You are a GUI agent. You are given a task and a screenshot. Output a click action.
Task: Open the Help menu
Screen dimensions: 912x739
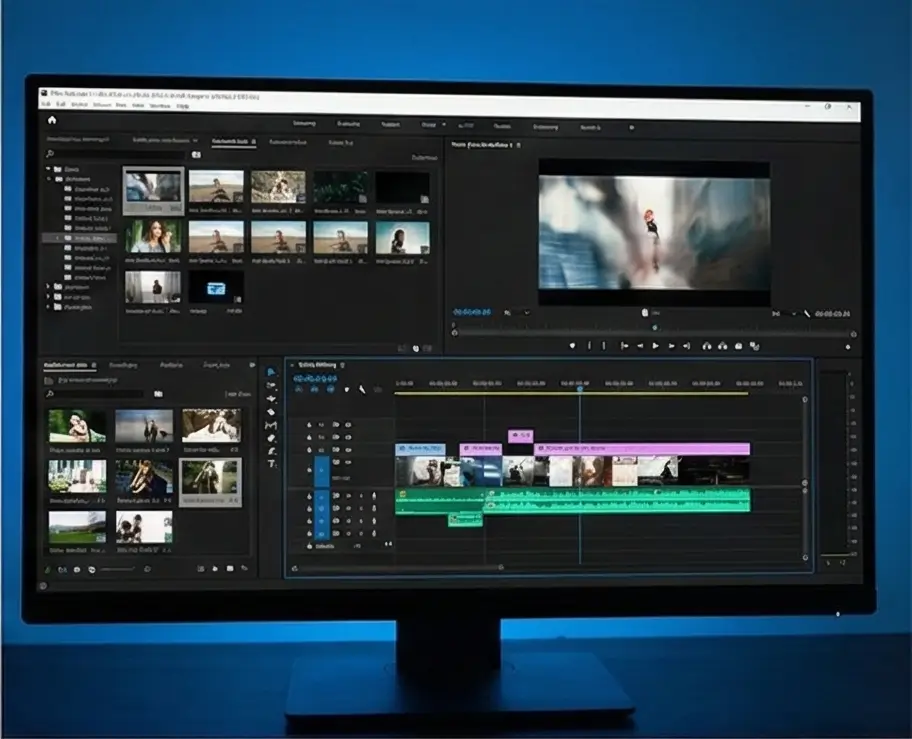coord(183,105)
